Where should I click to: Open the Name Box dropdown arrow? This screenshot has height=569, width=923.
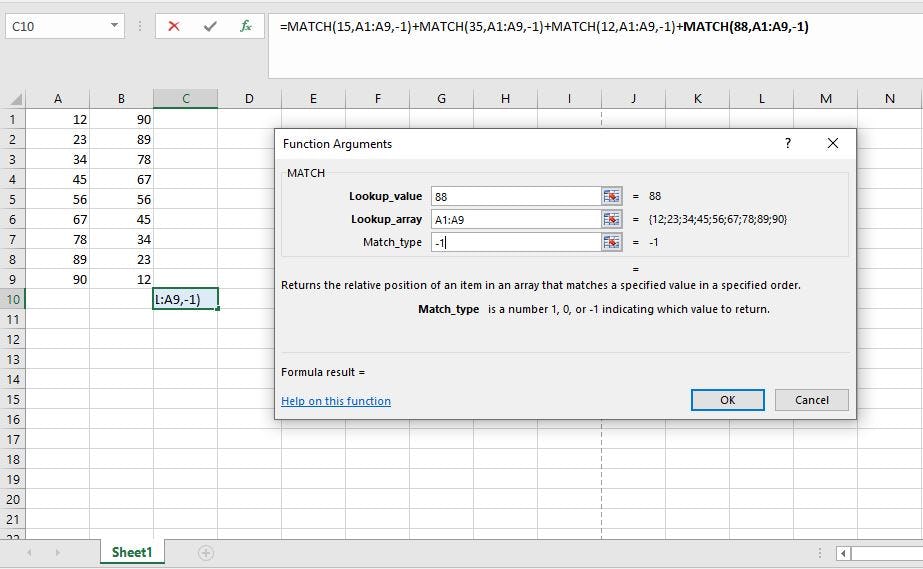(114, 26)
